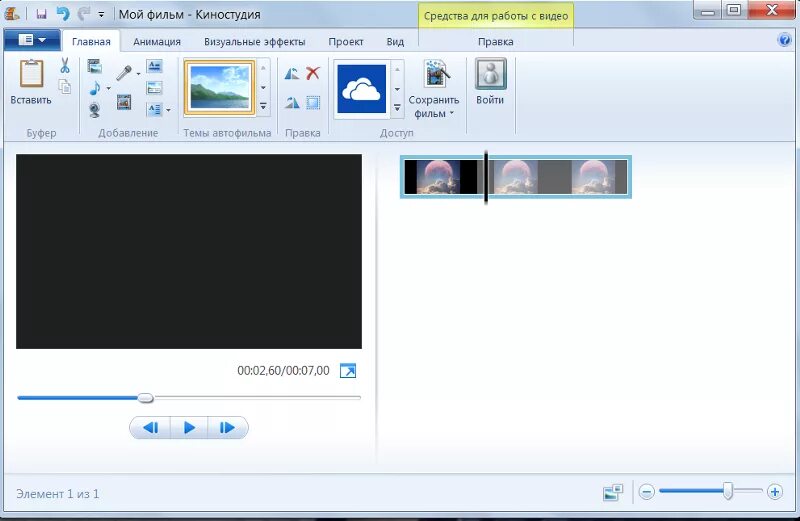Open the blue application file menu
800x521 pixels.
(32, 40)
